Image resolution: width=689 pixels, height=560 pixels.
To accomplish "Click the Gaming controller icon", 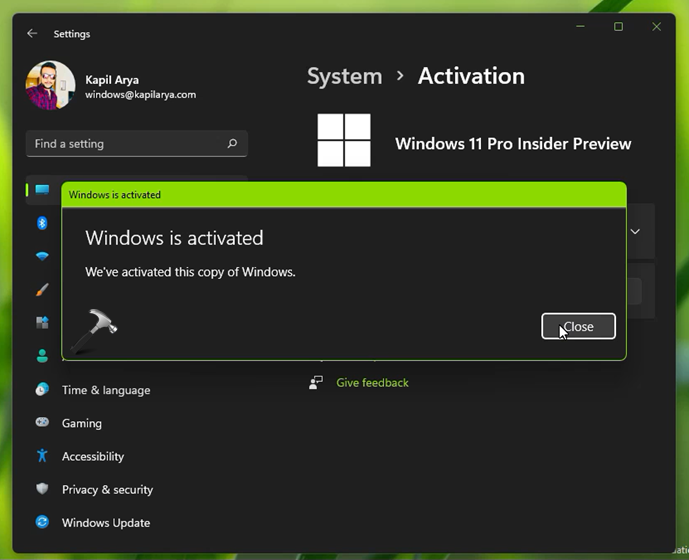I will tap(42, 422).
